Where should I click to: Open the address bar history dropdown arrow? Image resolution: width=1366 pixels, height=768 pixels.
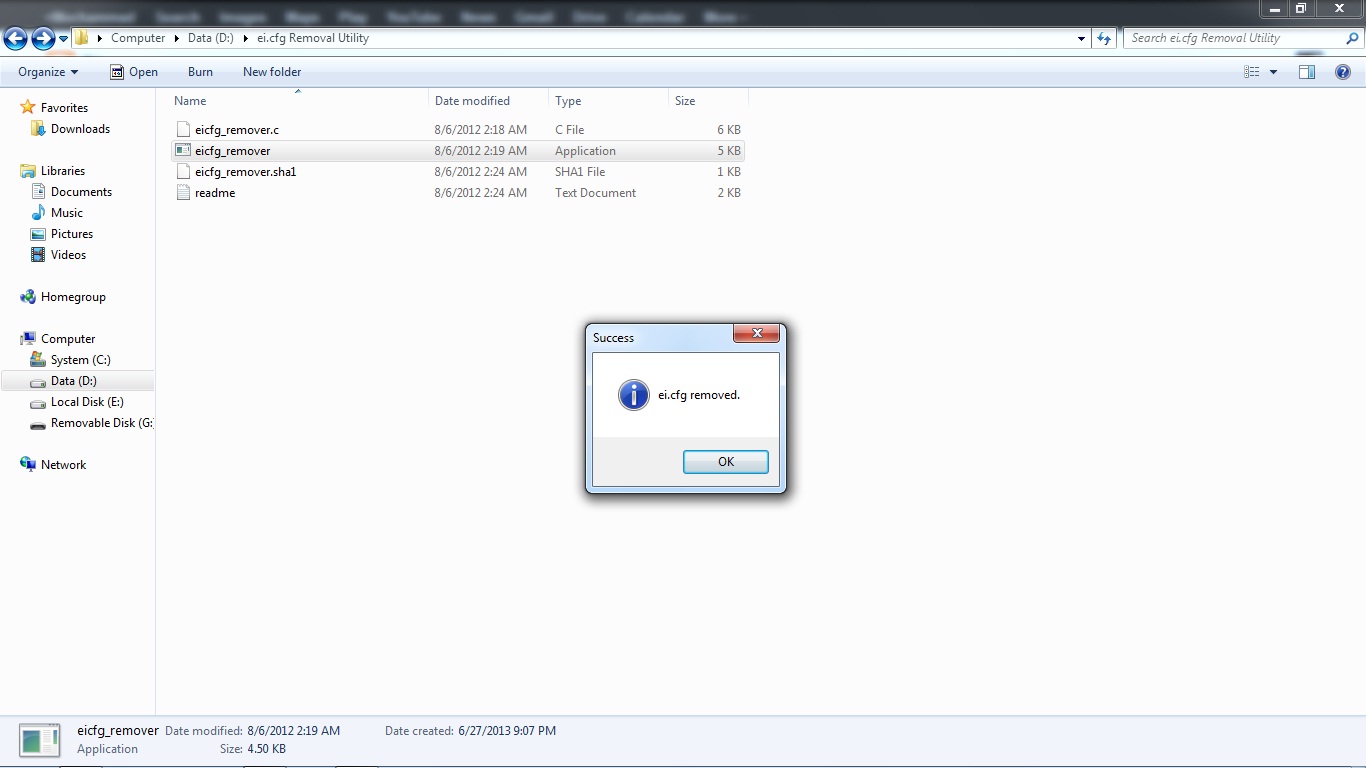[1080, 38]
